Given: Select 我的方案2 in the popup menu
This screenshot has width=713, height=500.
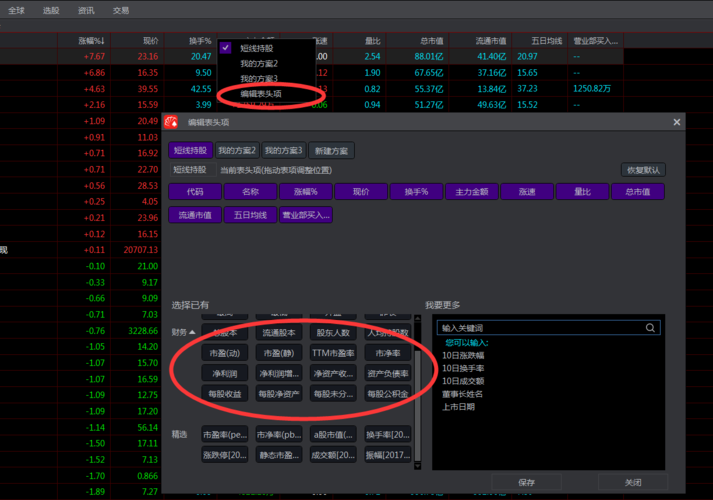Looking at the screenshot, I should tap(258, 63).
